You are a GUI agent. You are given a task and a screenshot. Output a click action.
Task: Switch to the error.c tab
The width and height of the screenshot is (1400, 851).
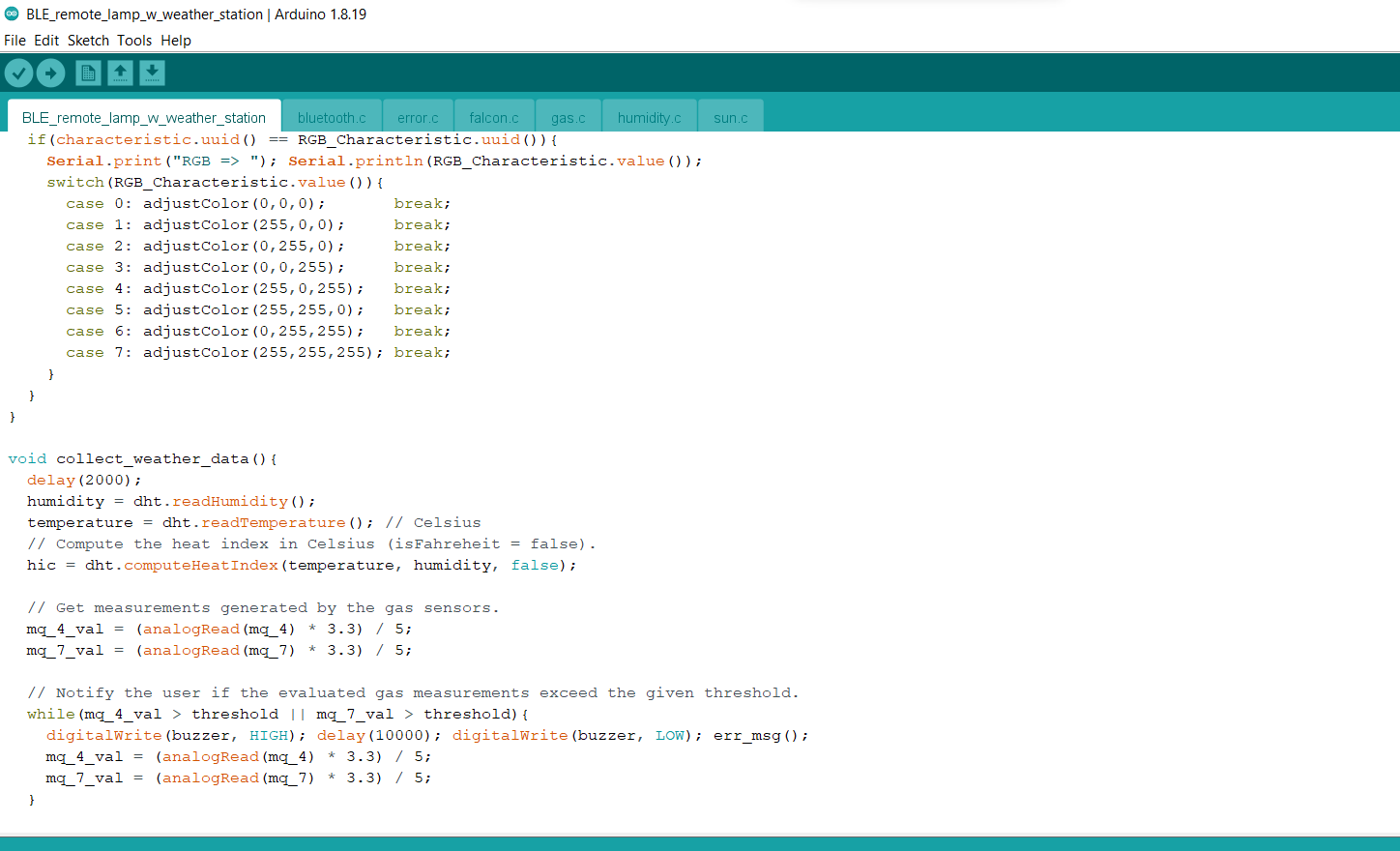(x=418, y=117)
